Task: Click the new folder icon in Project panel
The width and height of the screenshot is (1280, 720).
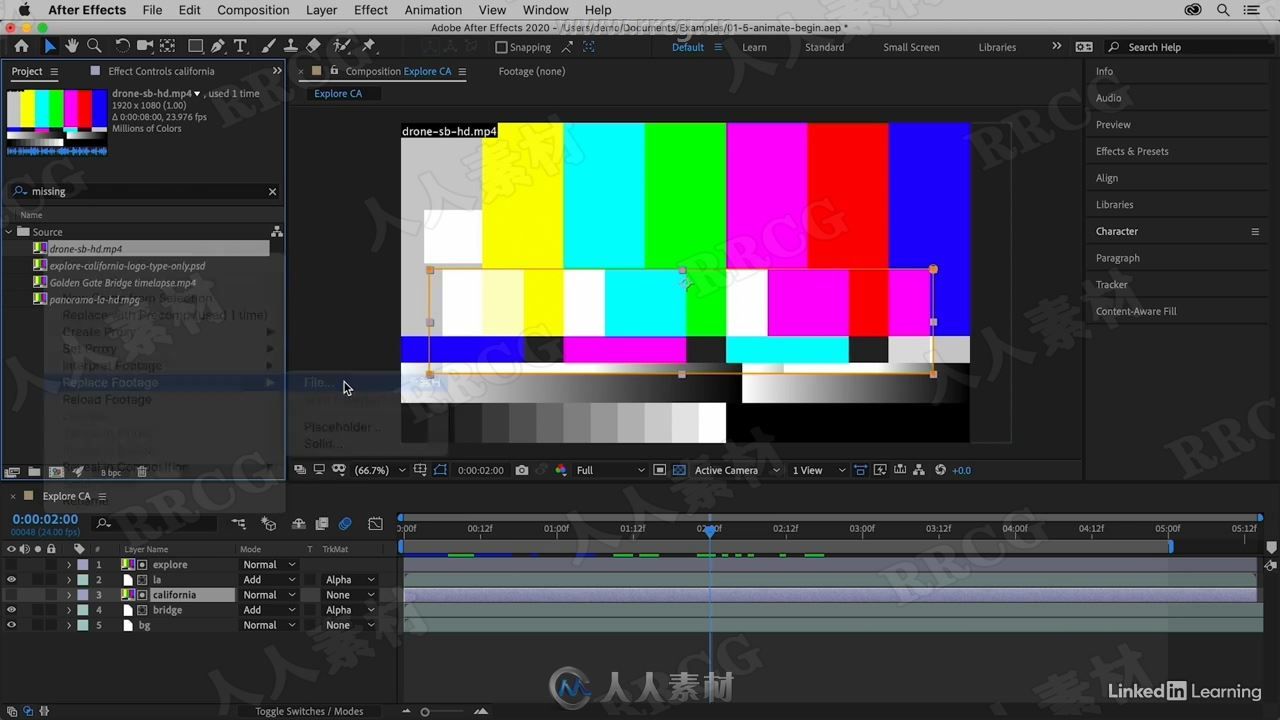Action: click(34, 472)
